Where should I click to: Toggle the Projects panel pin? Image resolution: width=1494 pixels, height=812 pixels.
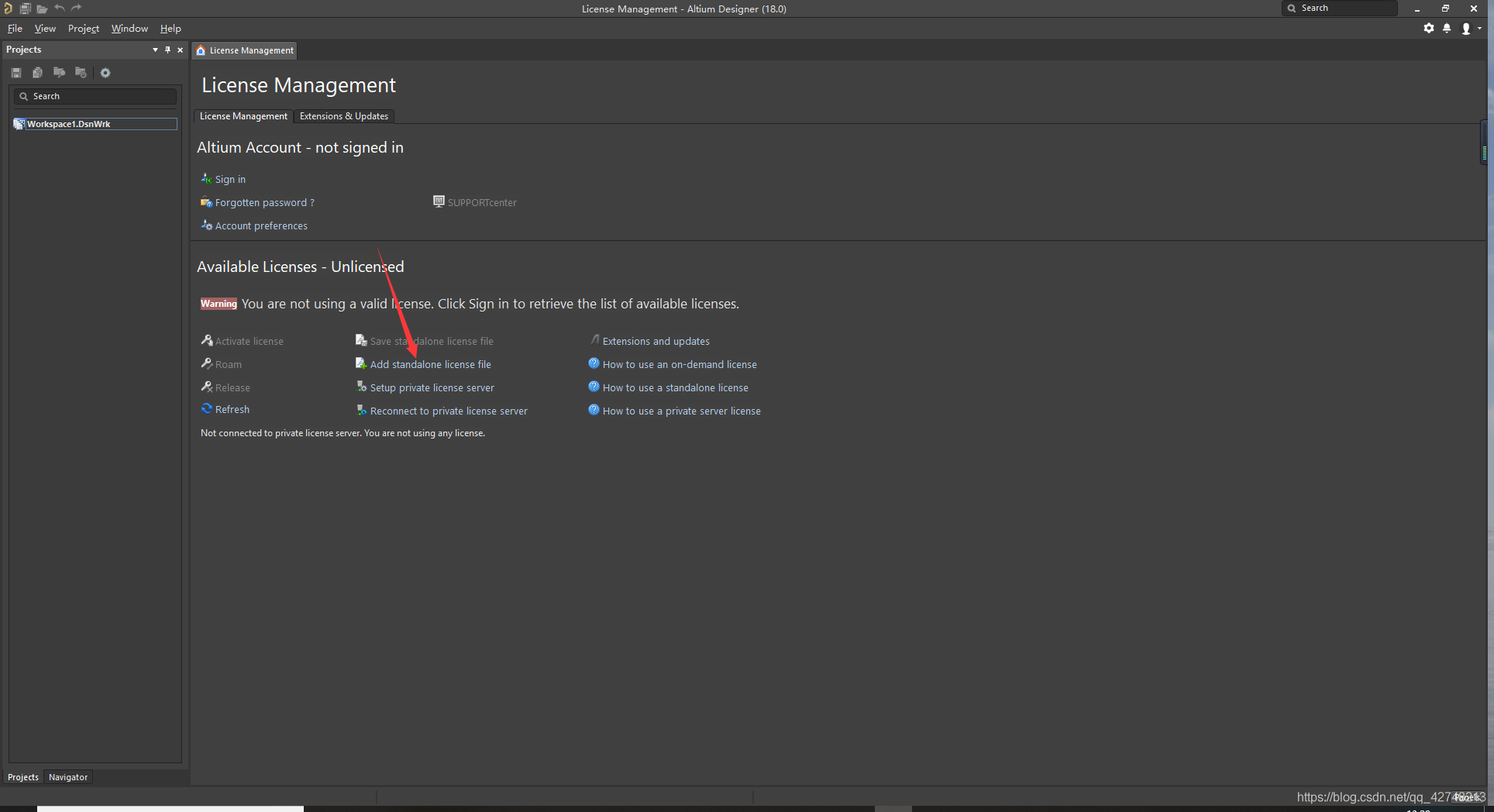(167, 50)
